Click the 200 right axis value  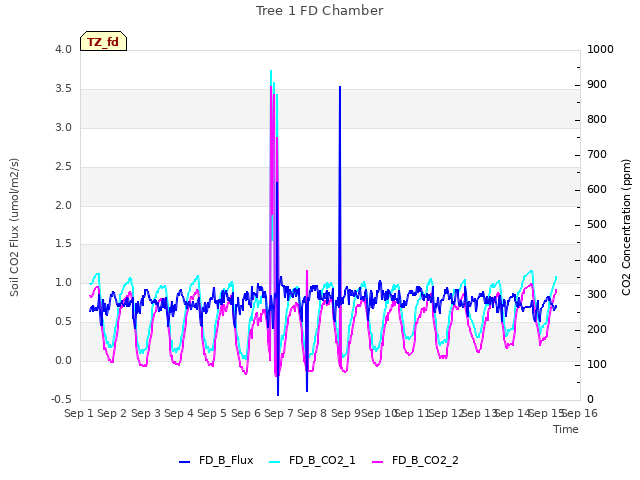coord(597,329)
